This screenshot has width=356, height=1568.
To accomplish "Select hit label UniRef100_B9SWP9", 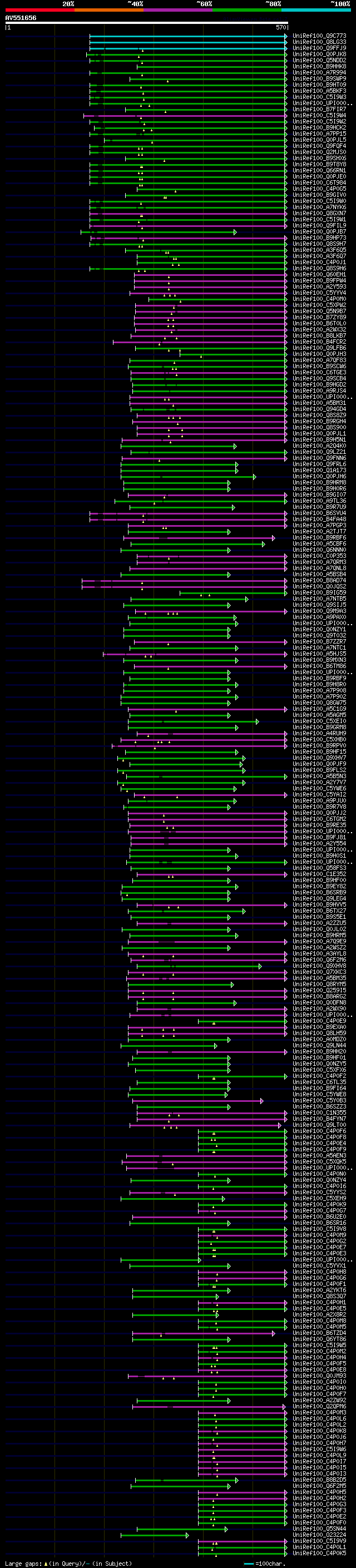I will click(319, 78).
